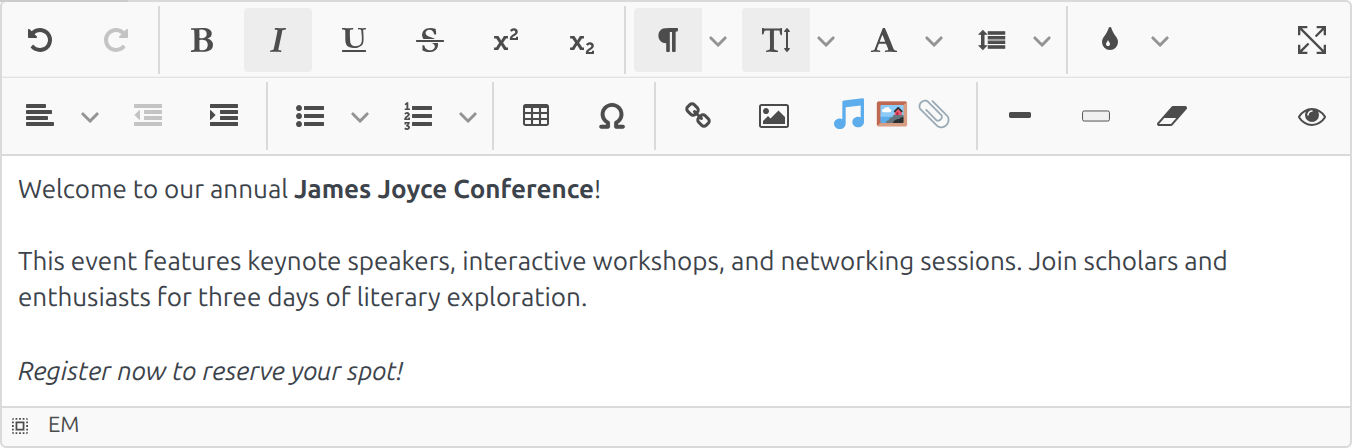The image size is (1352, 448).
Task: Open the alignment dropdown arrow
Action: pos(90,116)
